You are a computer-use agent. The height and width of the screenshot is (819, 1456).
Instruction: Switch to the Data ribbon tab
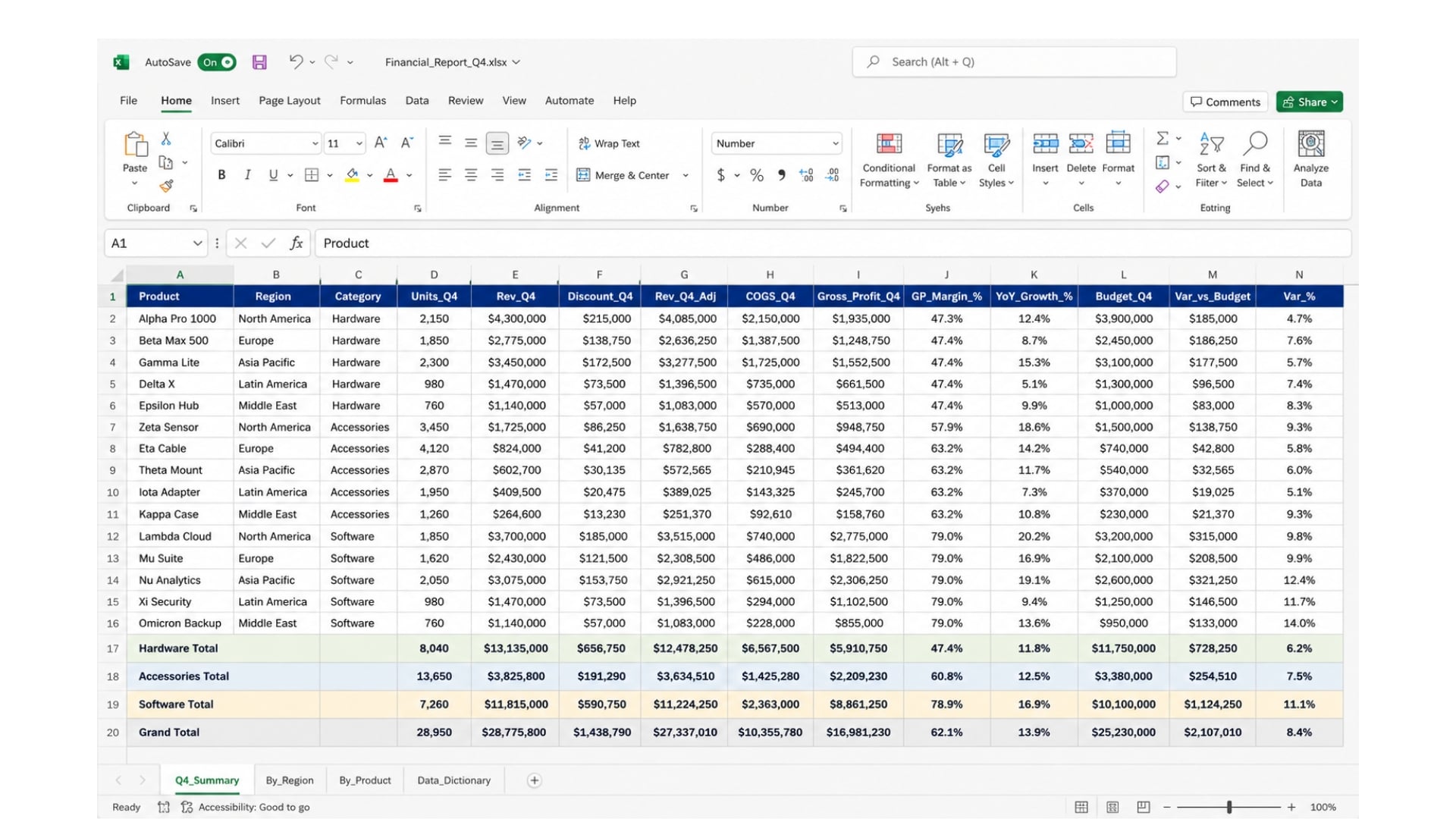click(x=417, y=100)
